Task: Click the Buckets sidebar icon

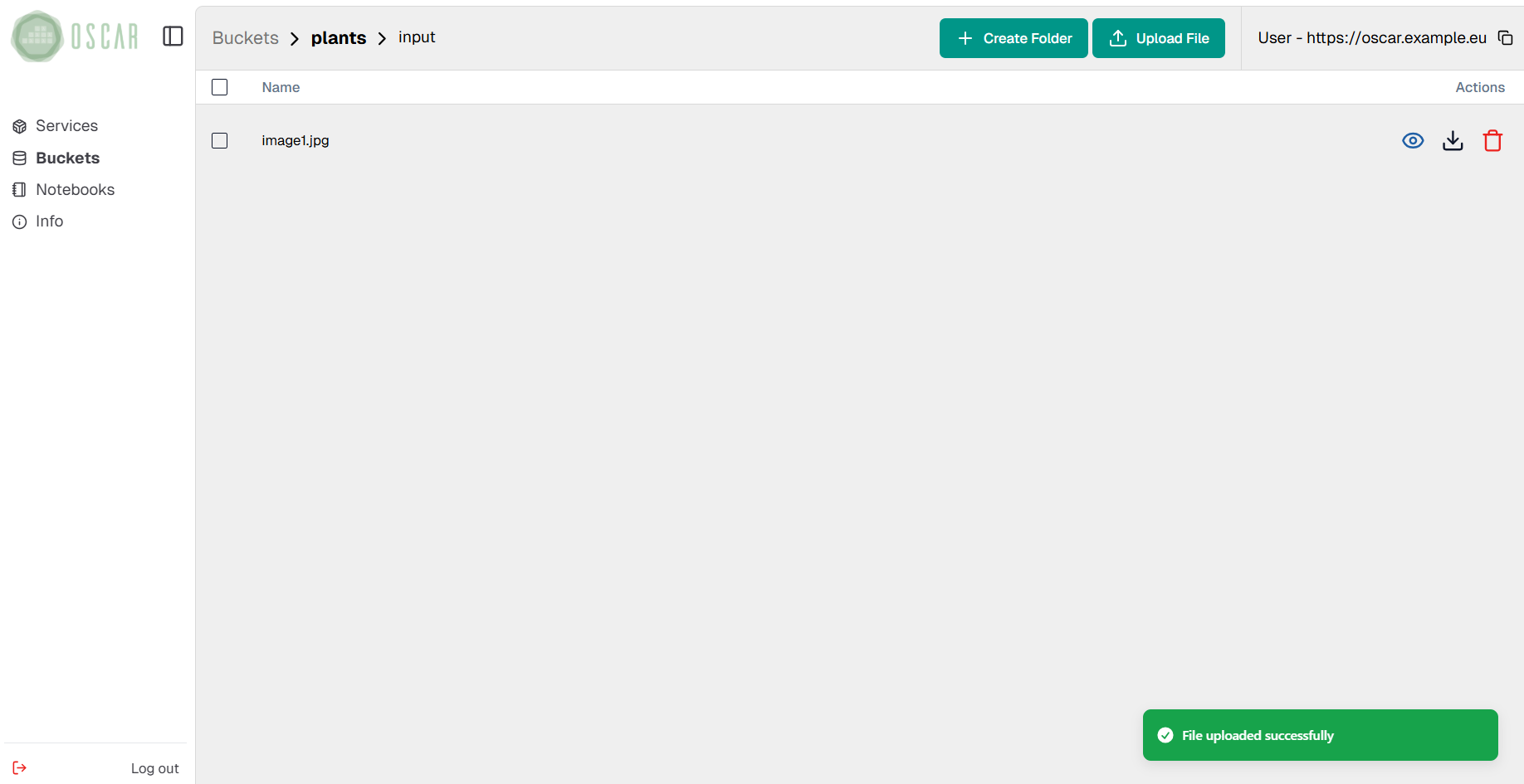Action: (x=19, y=157)
